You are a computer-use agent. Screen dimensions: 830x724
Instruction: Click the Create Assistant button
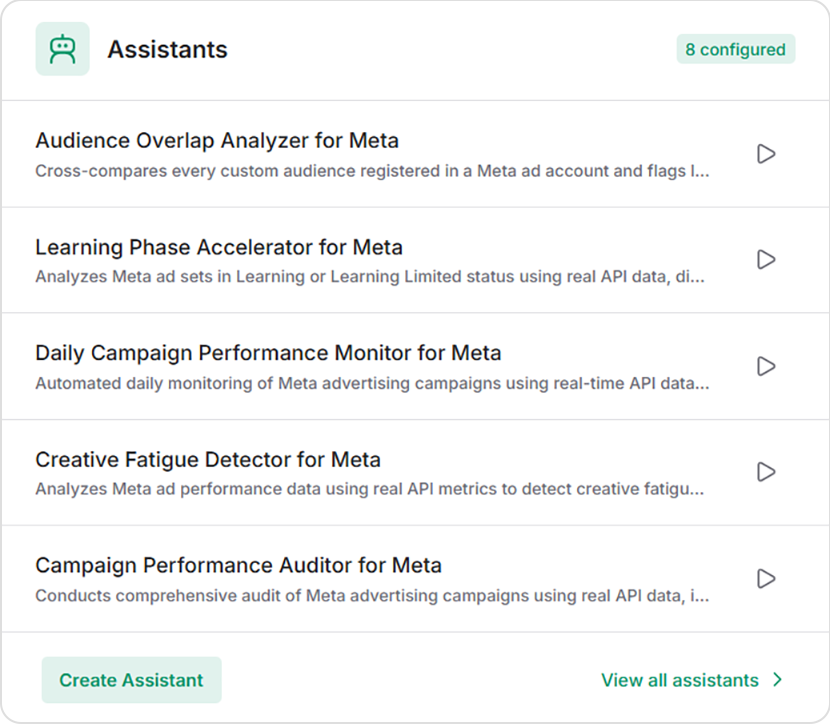pos(131,680)
